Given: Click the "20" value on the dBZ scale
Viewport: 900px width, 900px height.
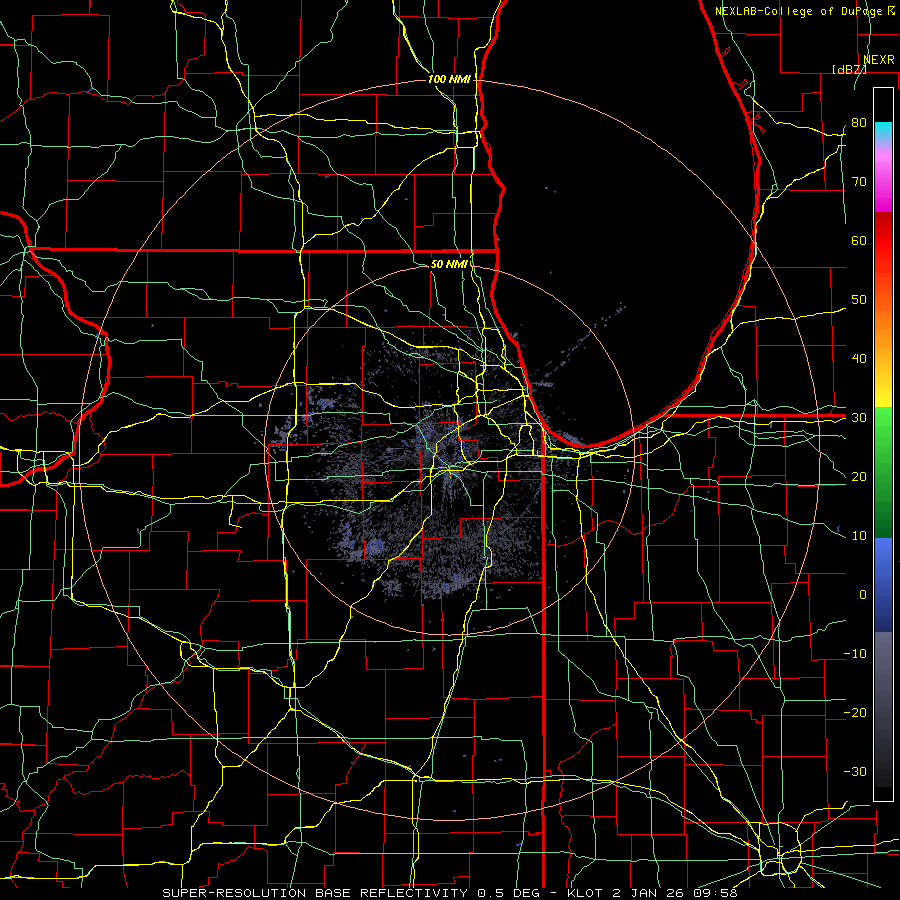Looking at the screenshot, I should [x=859, y=476].
